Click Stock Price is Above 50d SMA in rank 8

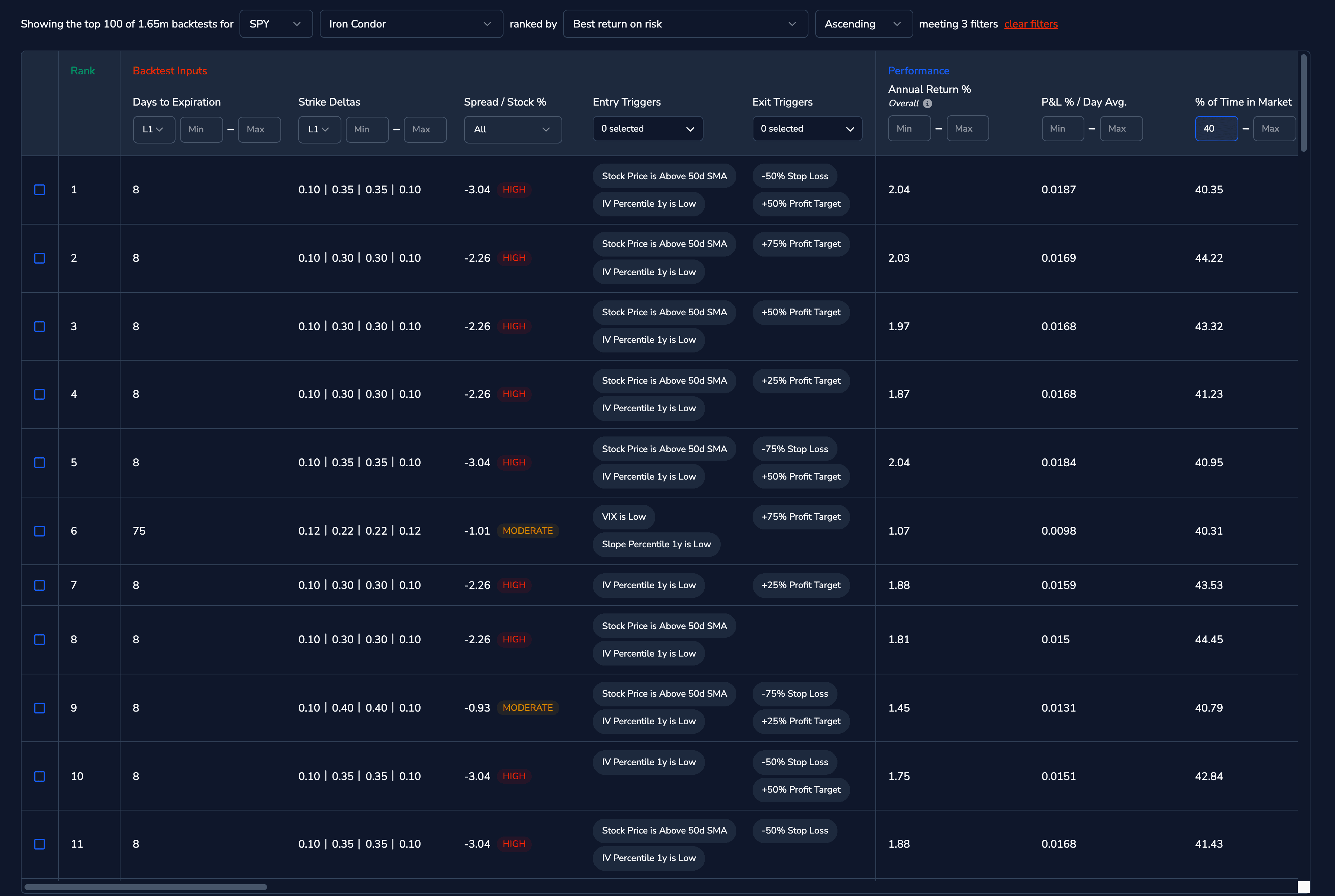click(x=664, y=626)
